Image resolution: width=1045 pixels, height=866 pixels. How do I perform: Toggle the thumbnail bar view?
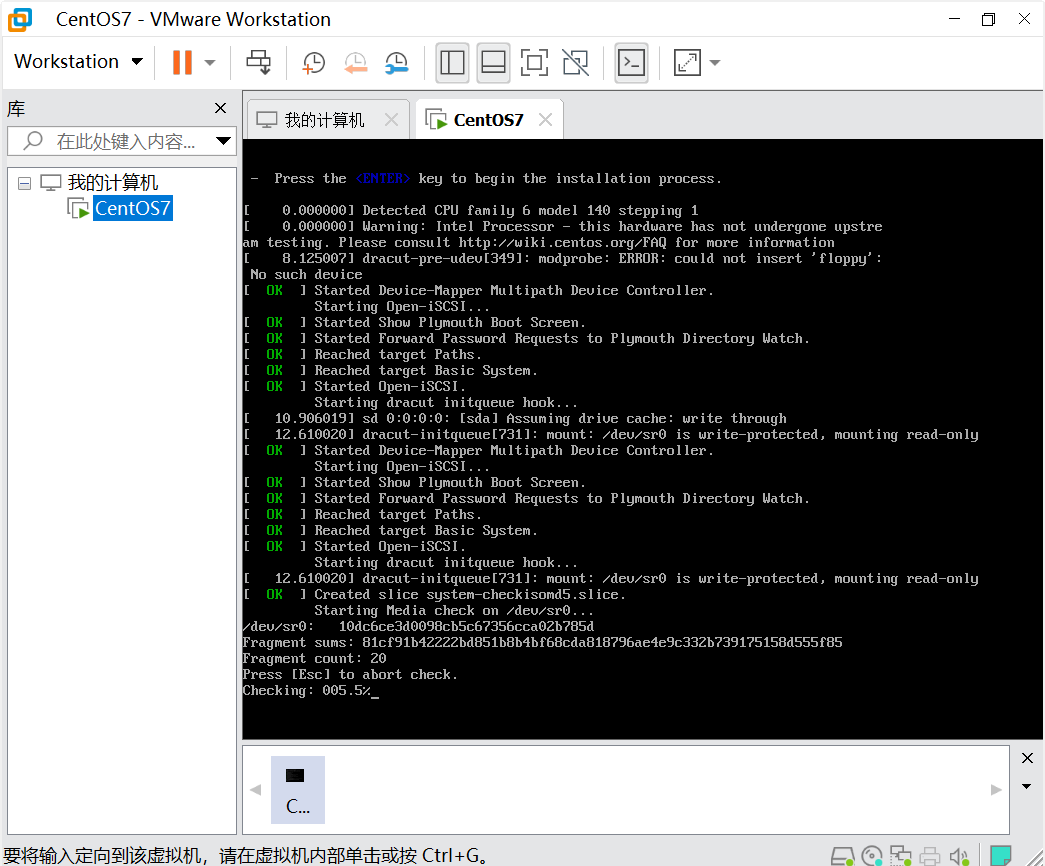point(493,63)
